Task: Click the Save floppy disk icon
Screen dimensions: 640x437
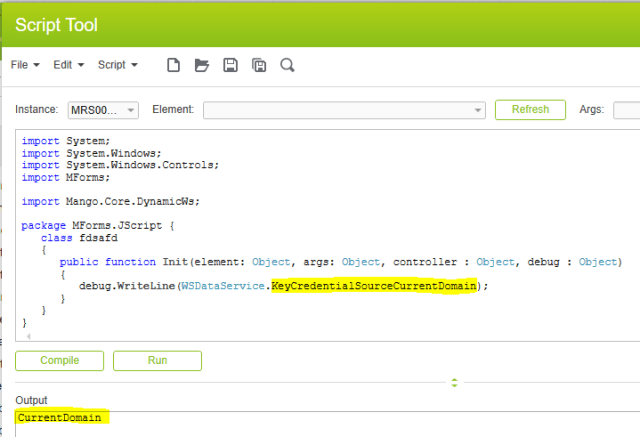Action: click(230, 65)
